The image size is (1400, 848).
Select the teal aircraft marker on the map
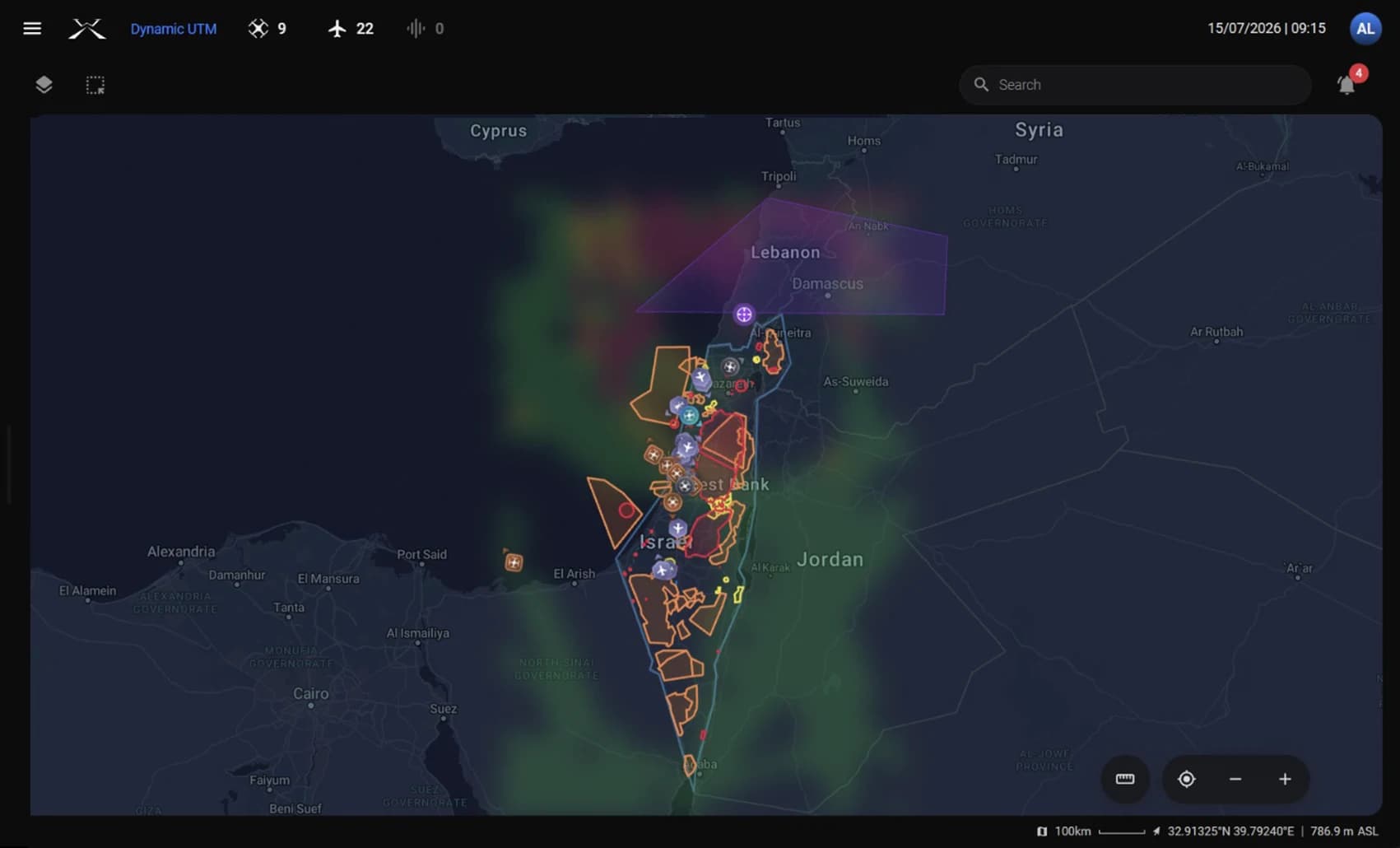690,416
